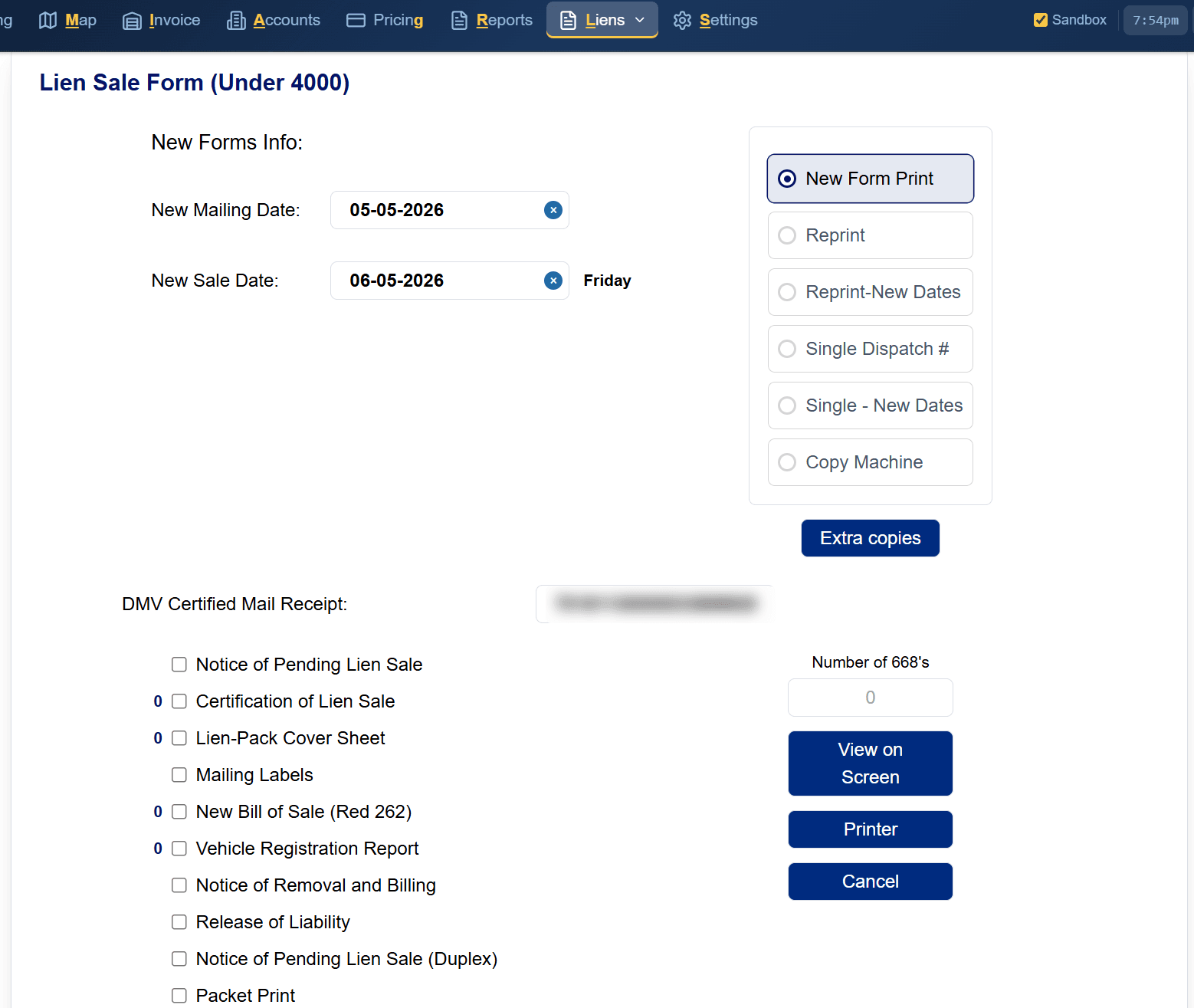Click the Settings gear icon
Viewport: 1194px width, 1008px height.
click(x=682, y=21)
